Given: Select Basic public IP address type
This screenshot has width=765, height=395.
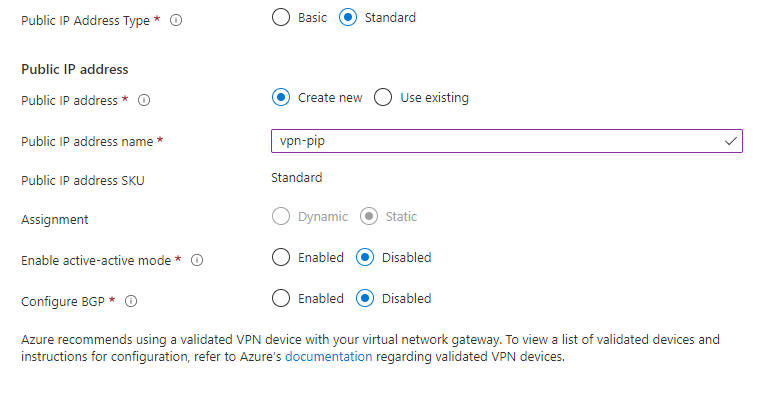Looking at the screenshot, I should pos(281,18).
